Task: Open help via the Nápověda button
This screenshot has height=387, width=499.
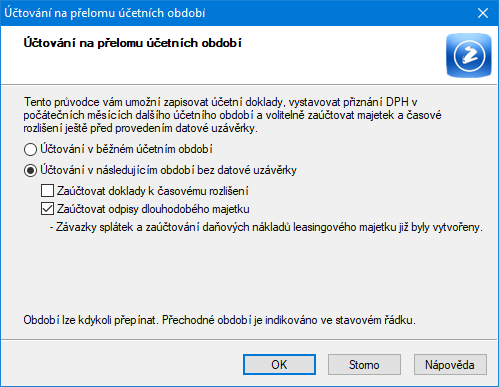Action: [450, 365]
